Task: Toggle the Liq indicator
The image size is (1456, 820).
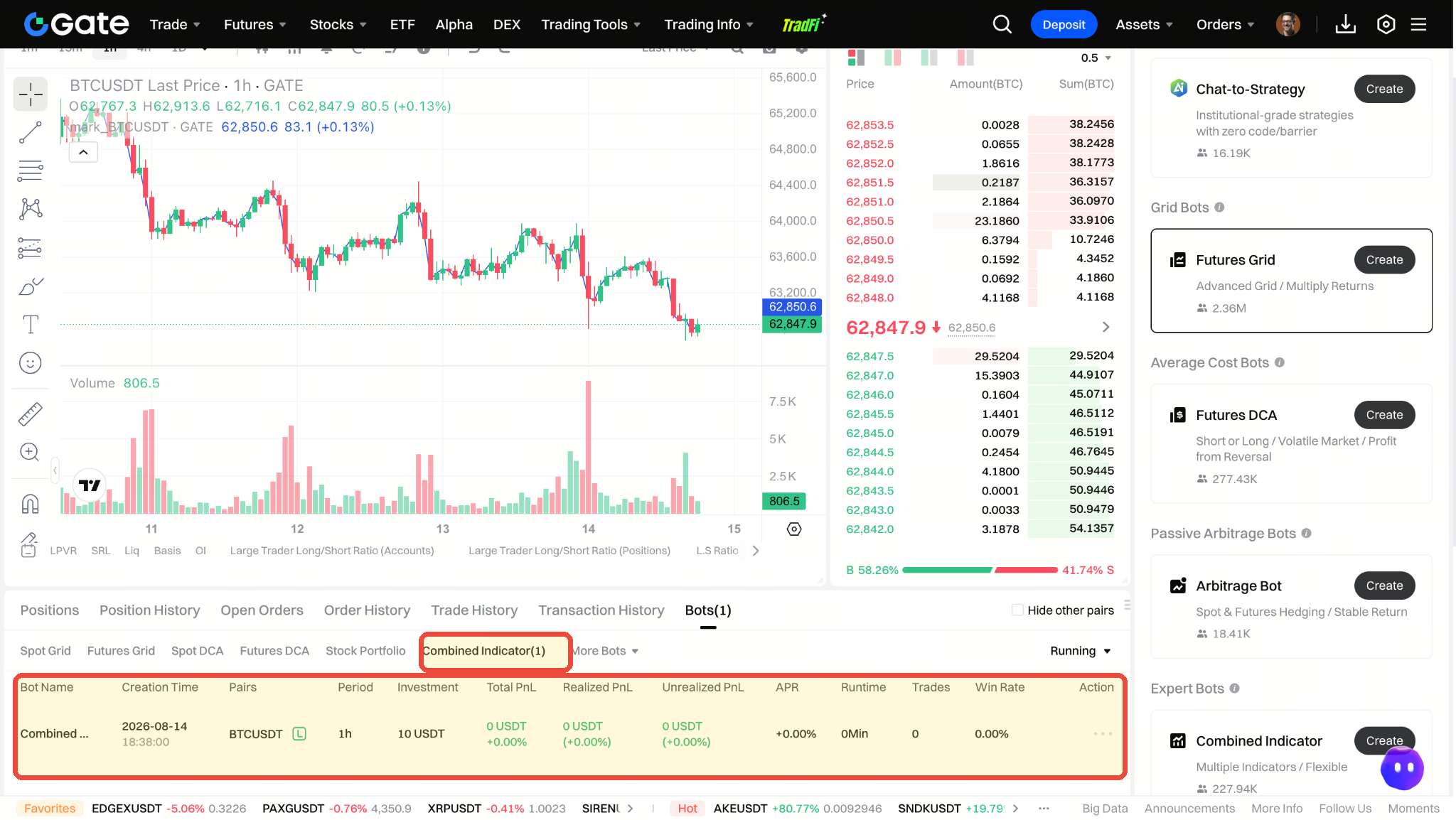Action: (132, 551)
